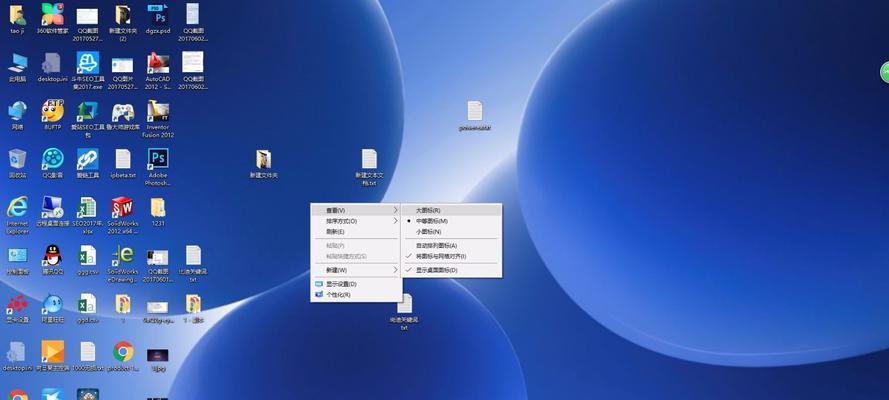
Task: Select the SEO2017 xlsx Excel file
Action: point(87,207)
